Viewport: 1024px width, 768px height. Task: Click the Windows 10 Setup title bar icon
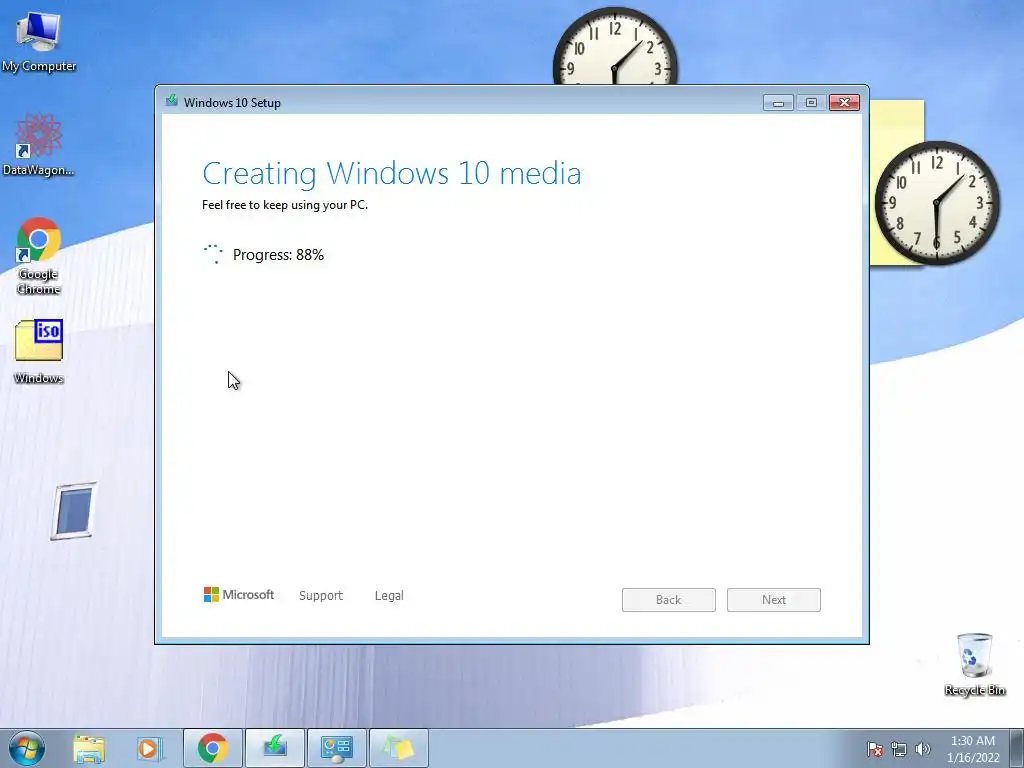click(x=172, y=101)
